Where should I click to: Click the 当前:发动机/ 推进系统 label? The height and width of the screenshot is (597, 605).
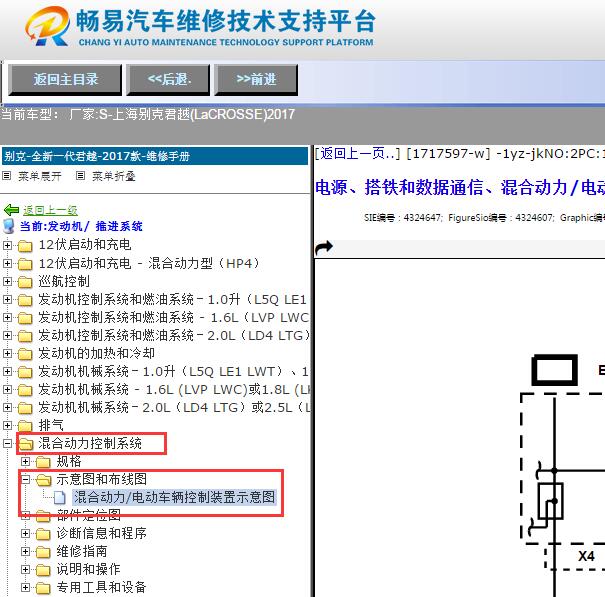81,226
